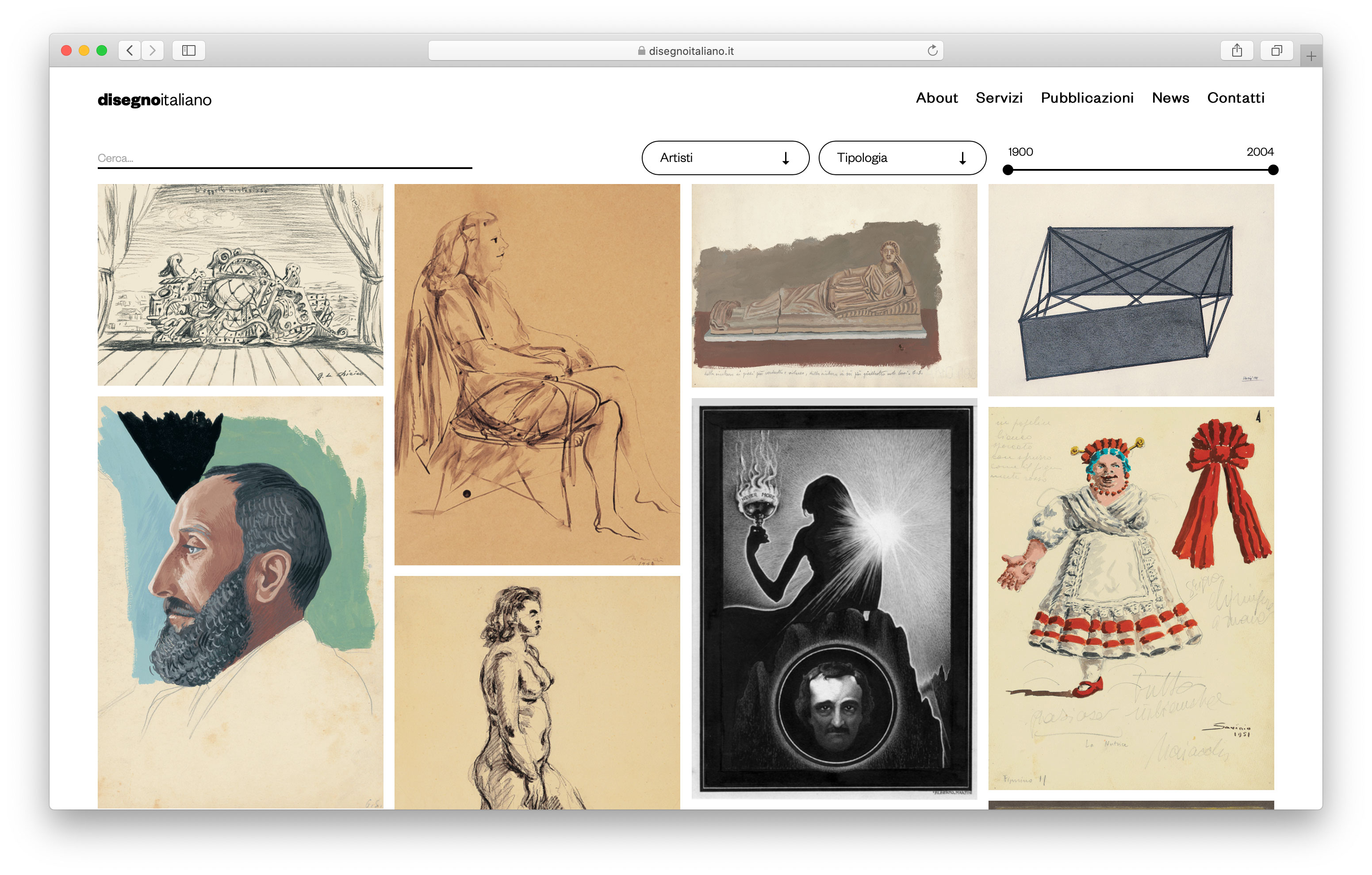
Task: Click the 1900 year slider handle
Action: pos(1008,170)
